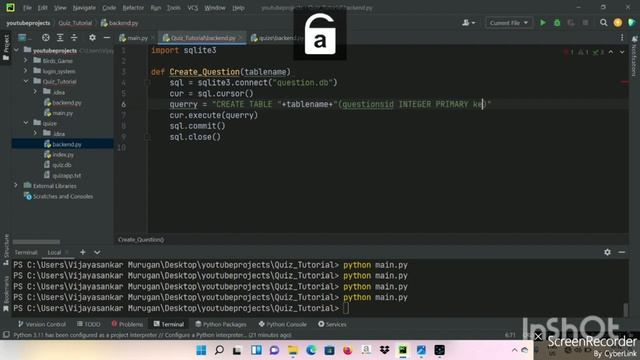Open Services tool window

(x=332, y=324)
